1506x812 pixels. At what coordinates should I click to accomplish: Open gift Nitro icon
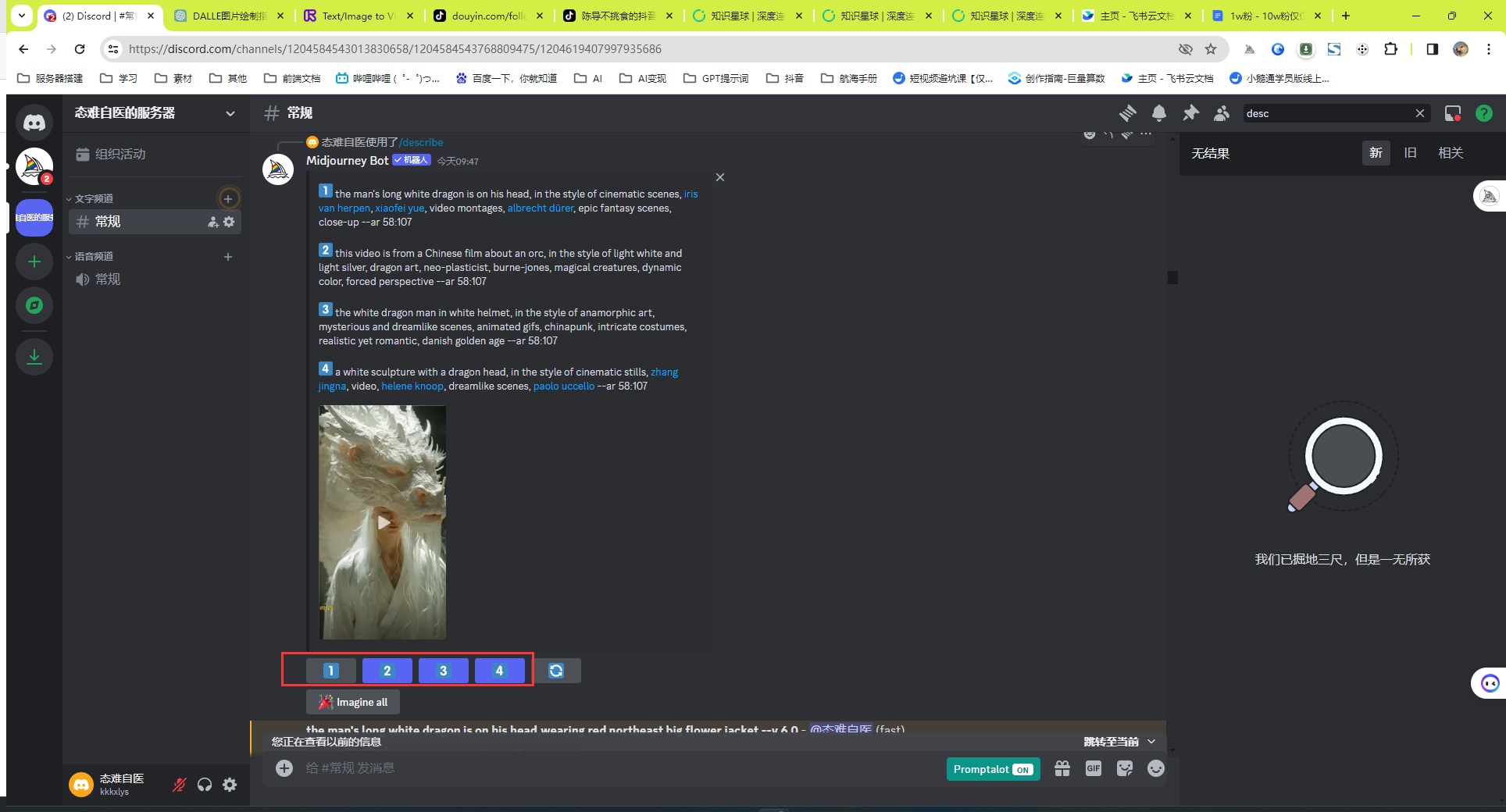click(x=1062, y=768)
